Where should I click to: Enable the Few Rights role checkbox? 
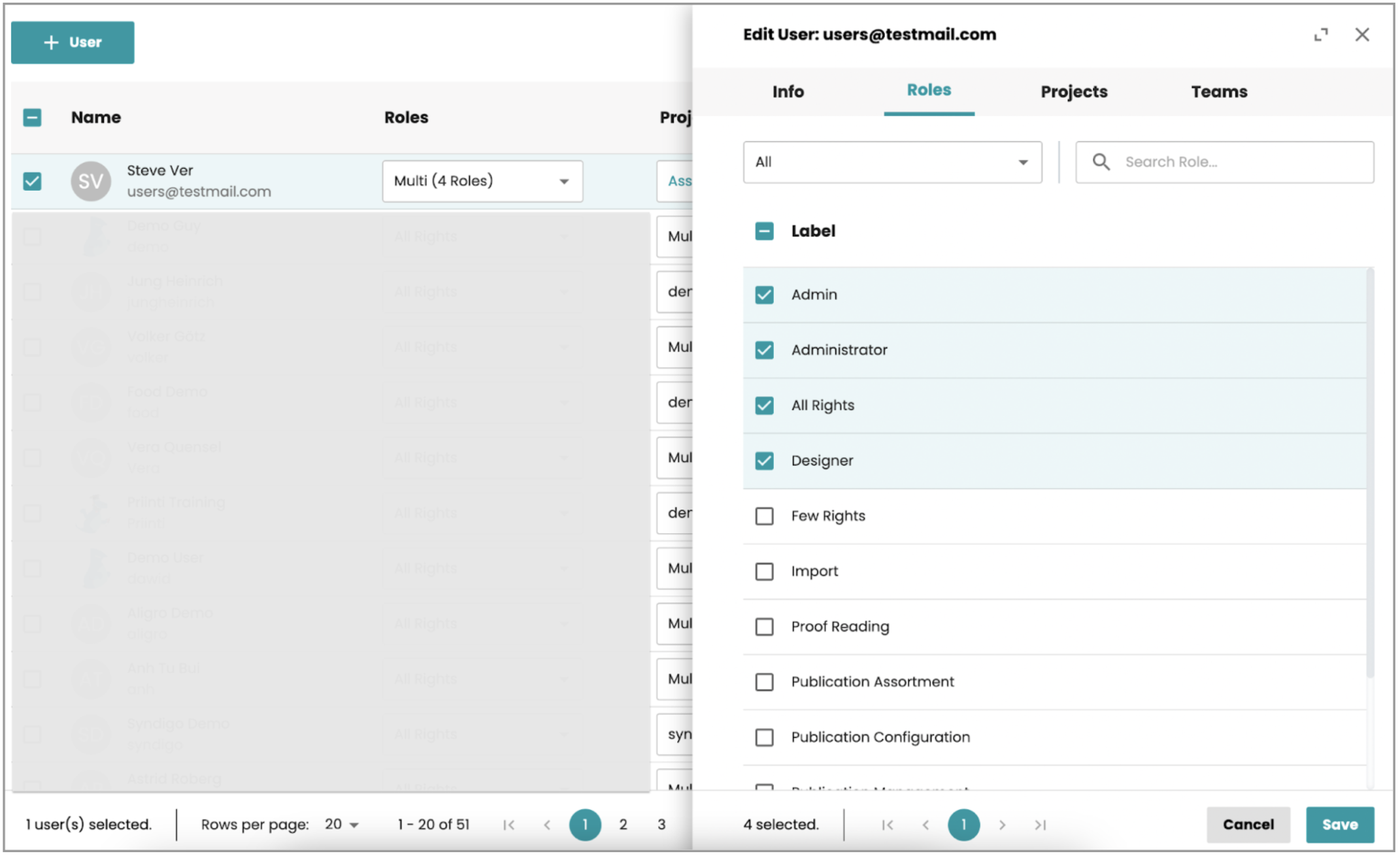tap(764, 516)
